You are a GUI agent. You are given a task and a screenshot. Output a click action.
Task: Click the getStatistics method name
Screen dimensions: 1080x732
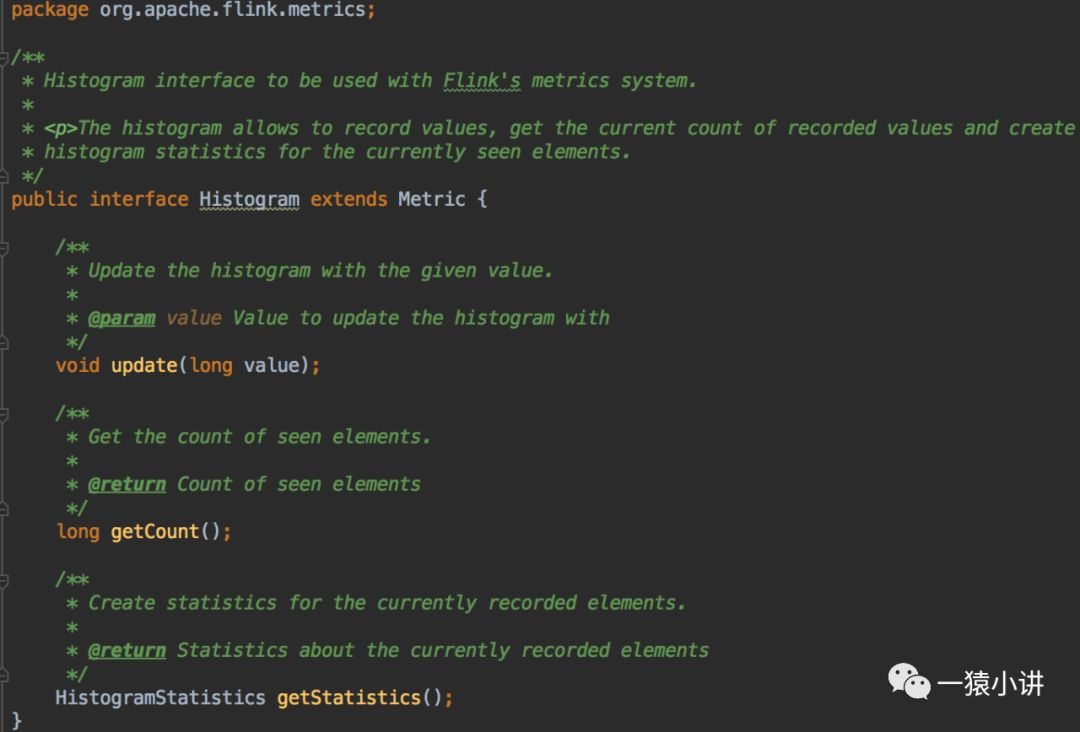(349, 697)
